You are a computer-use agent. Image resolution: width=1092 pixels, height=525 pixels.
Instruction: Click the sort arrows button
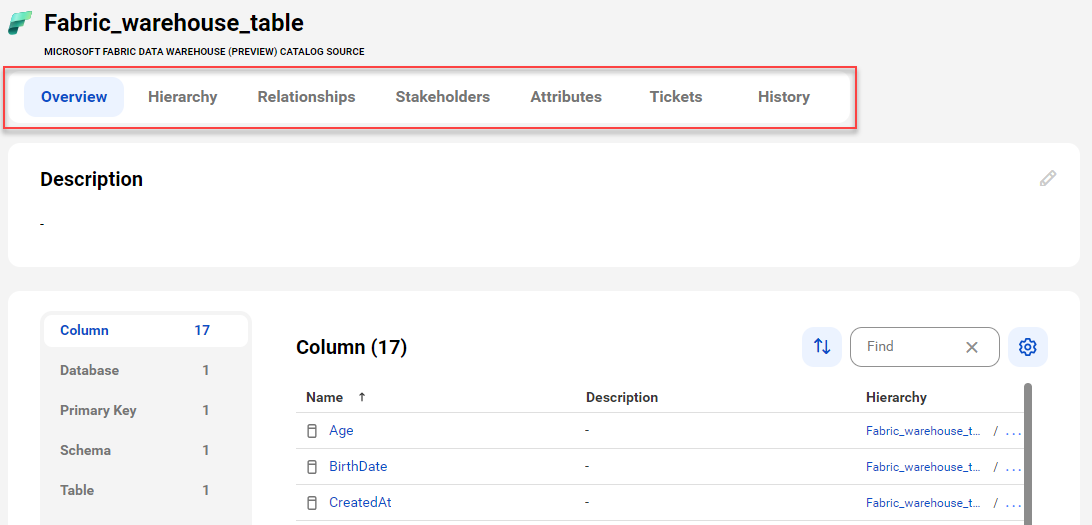click(x=822, y=347)
